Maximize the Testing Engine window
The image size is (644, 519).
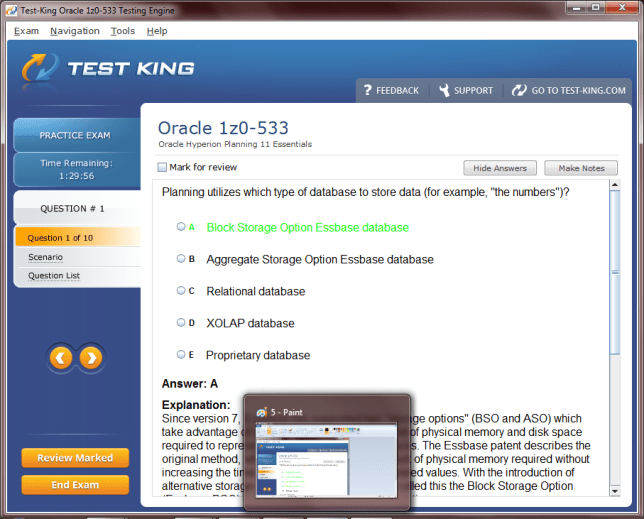point(596,7)
